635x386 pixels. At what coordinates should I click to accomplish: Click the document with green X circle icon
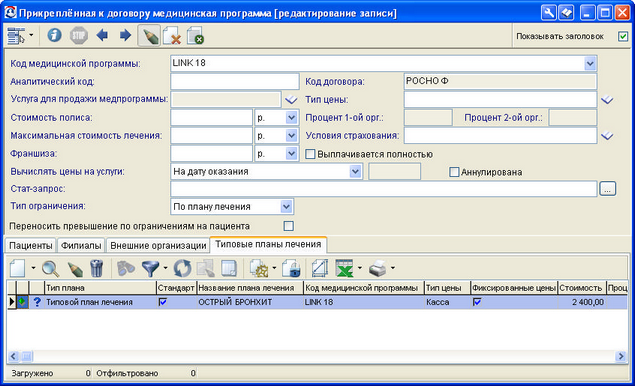tap(196, 36)
